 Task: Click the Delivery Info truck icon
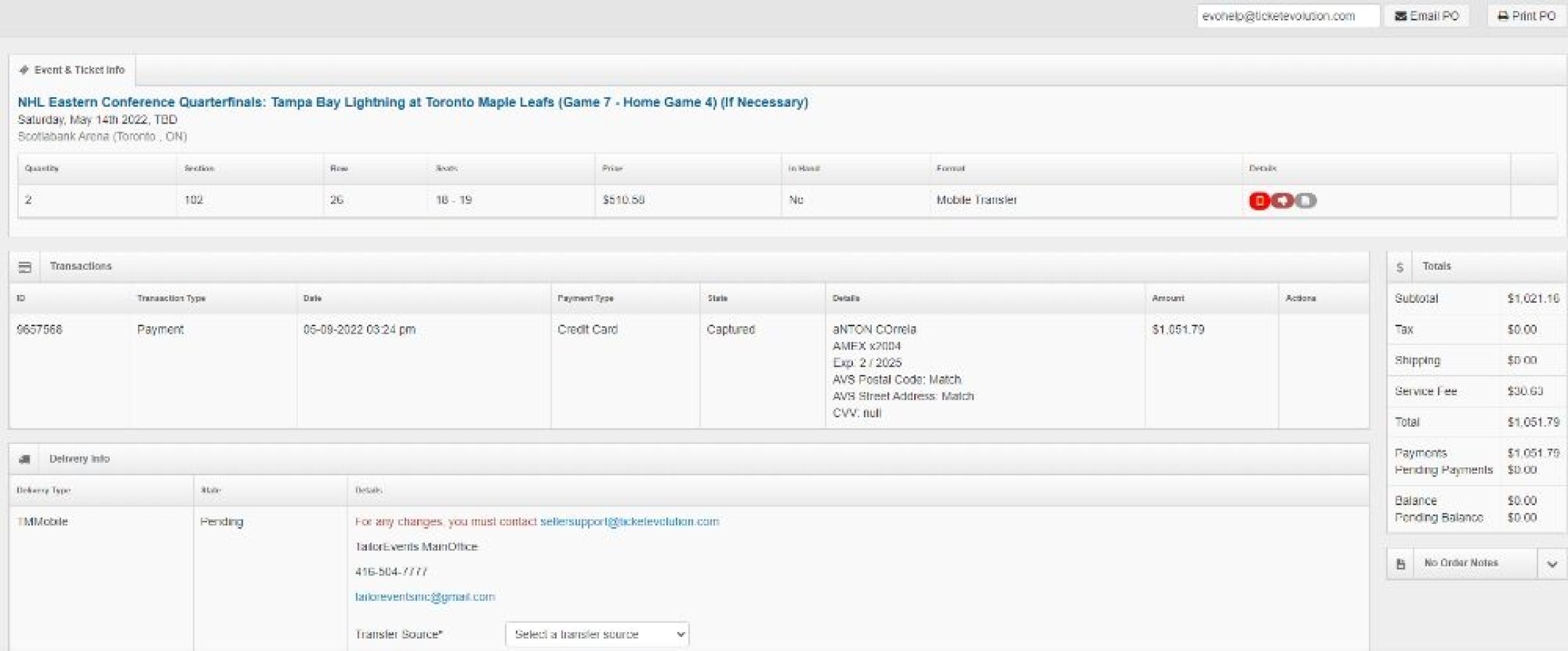(x=25, y=459)
